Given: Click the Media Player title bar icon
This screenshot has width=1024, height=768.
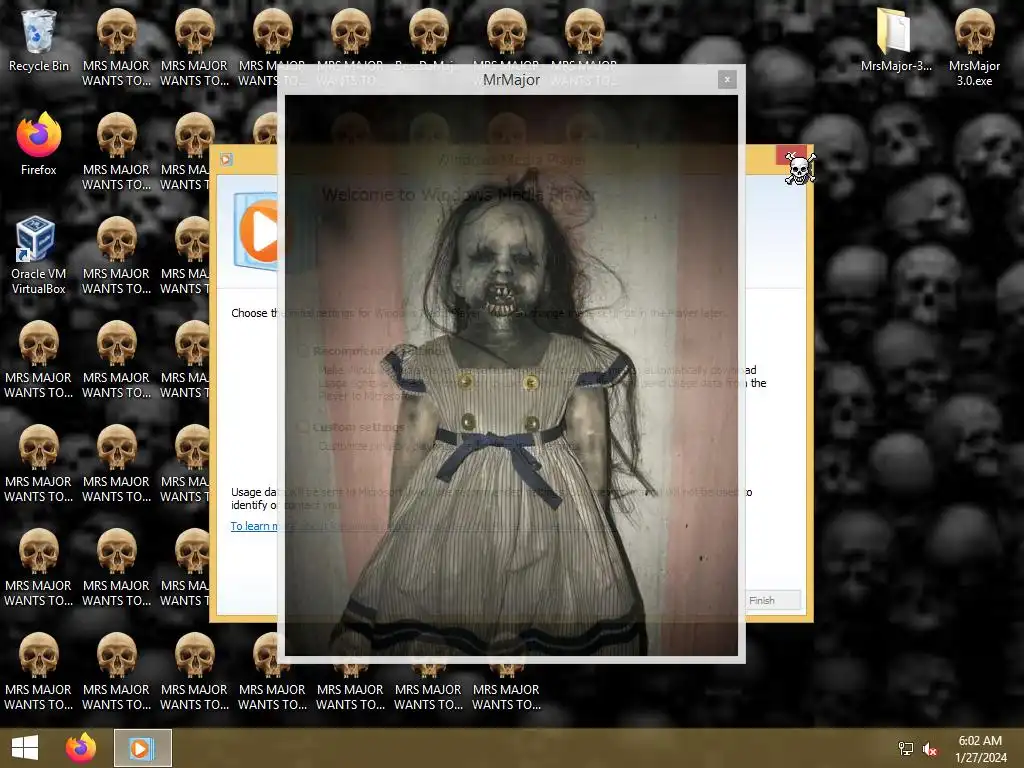Looking at the screenshot, I should click(x=226, y=159).
